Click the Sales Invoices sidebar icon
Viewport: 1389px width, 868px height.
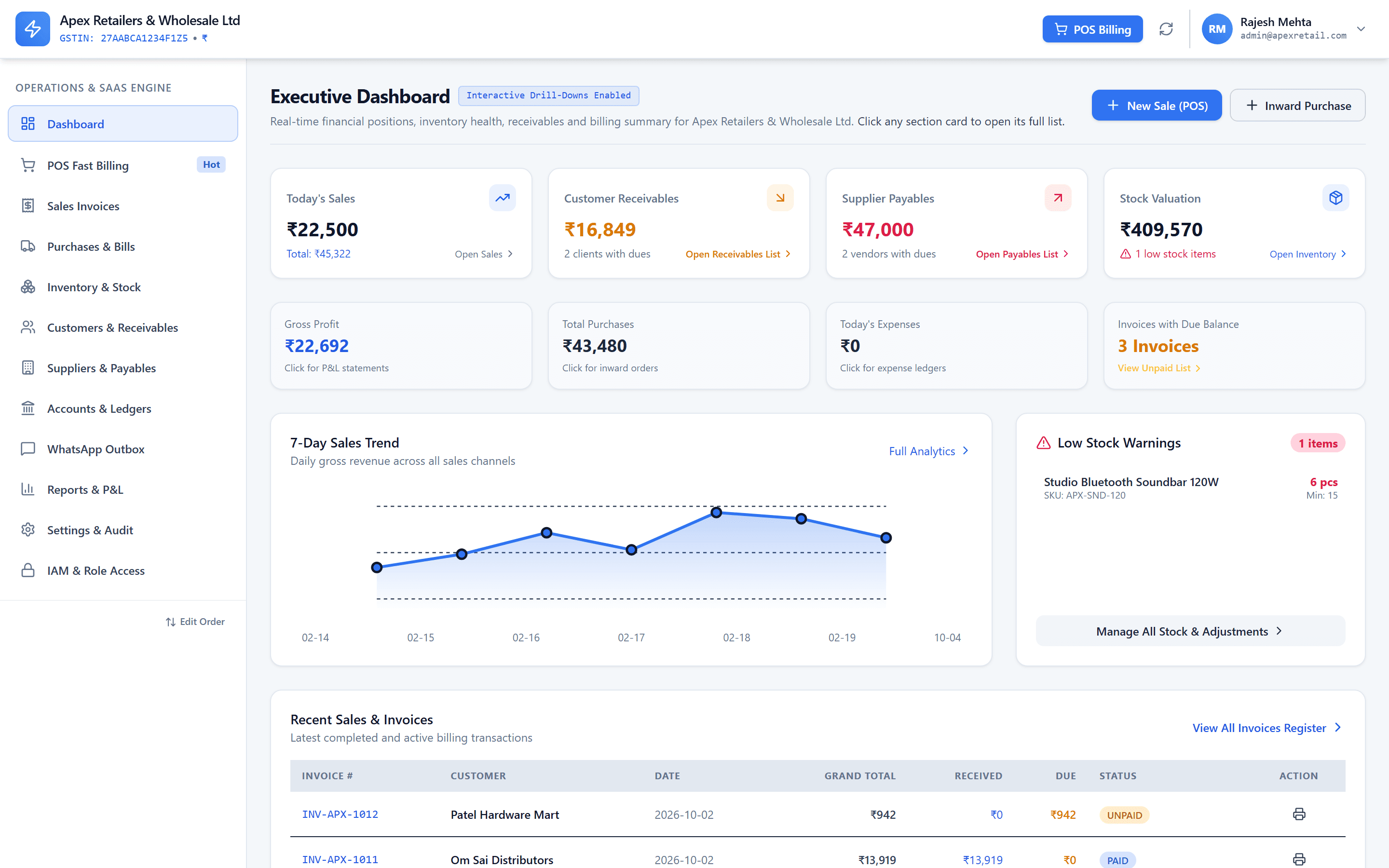tap(27, 205)
